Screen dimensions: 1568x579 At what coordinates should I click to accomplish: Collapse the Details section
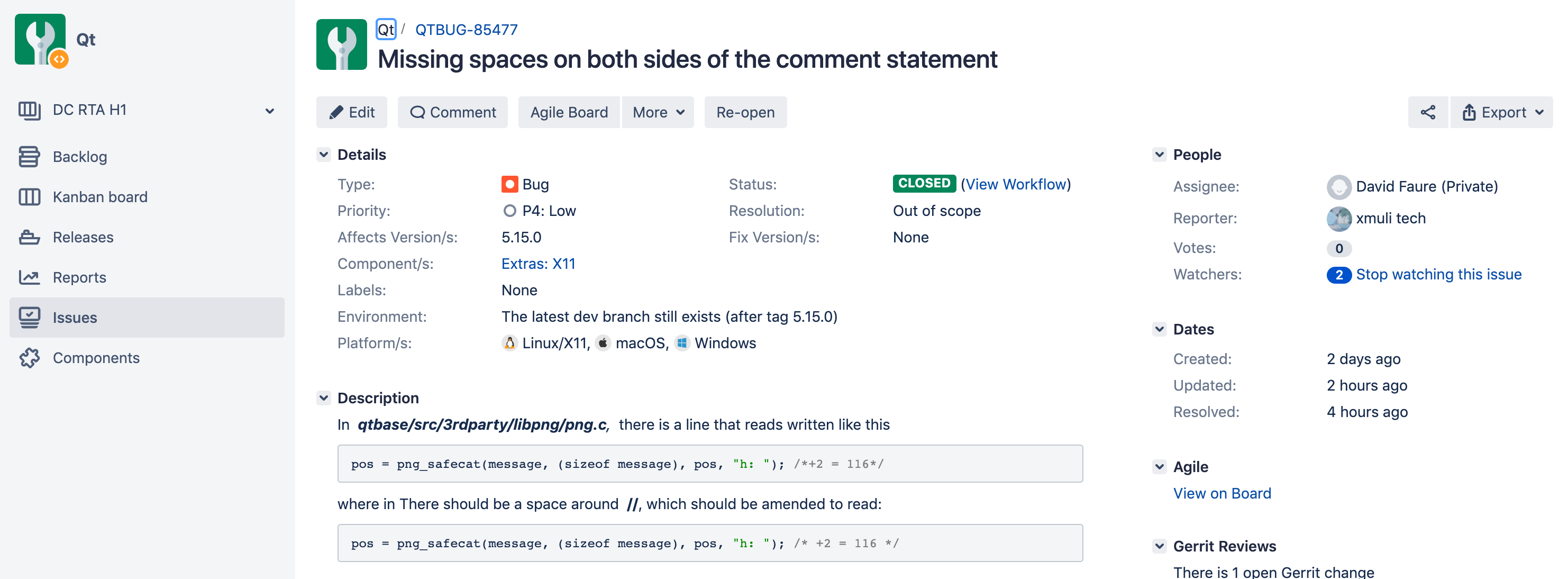324,155
